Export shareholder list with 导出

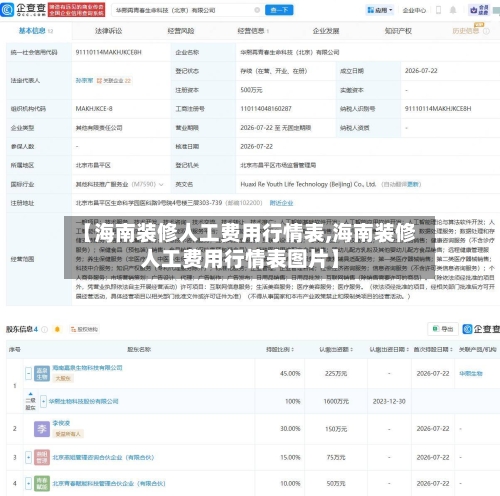[443, 329]
